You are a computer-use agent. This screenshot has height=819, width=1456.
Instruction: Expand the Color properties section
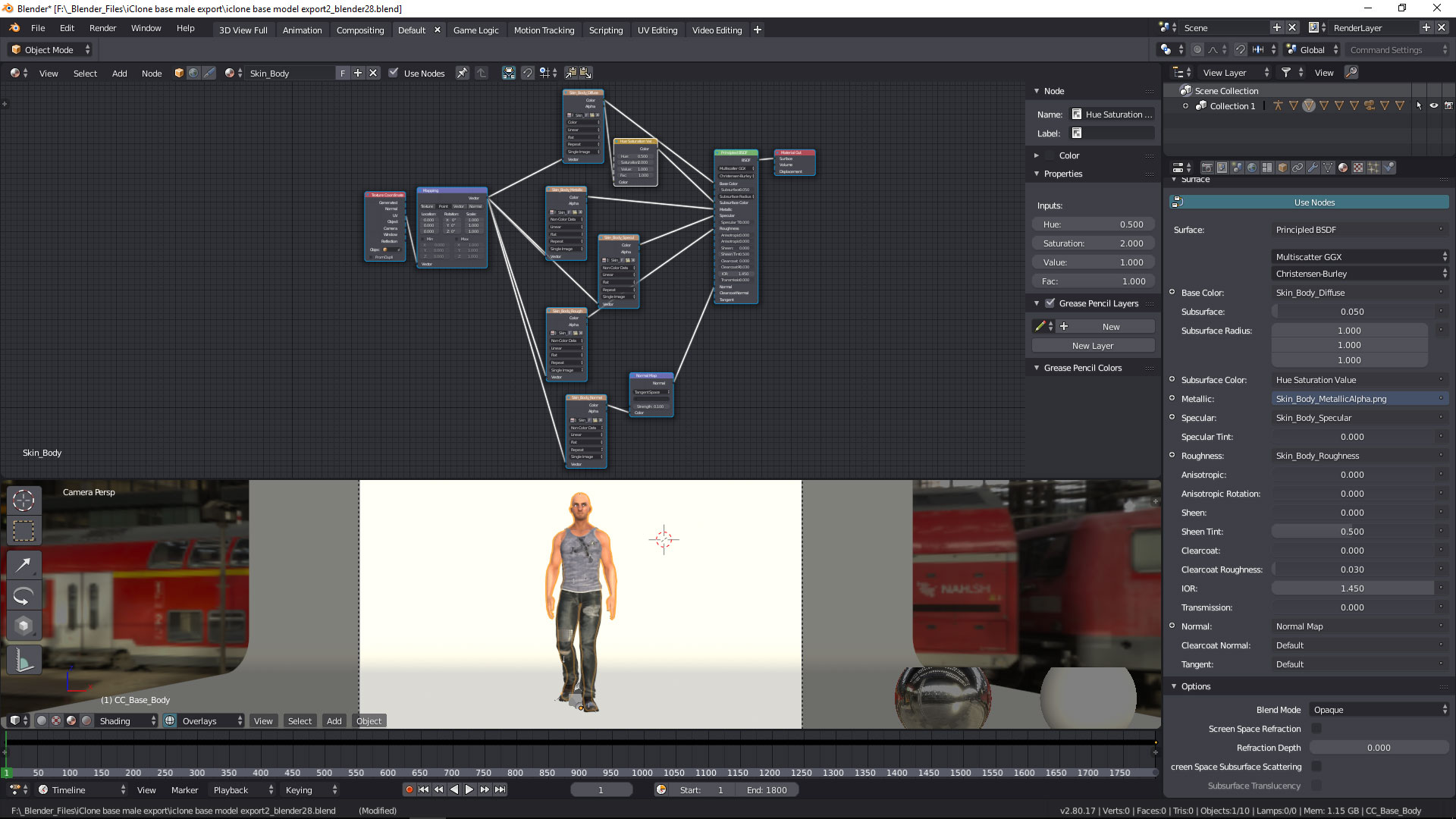click(1037, 154)
